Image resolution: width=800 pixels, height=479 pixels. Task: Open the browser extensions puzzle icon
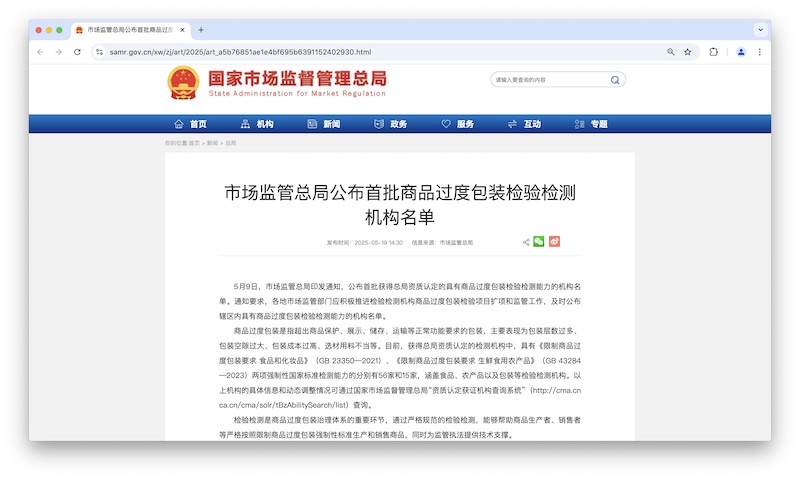[x=714, y=52]
